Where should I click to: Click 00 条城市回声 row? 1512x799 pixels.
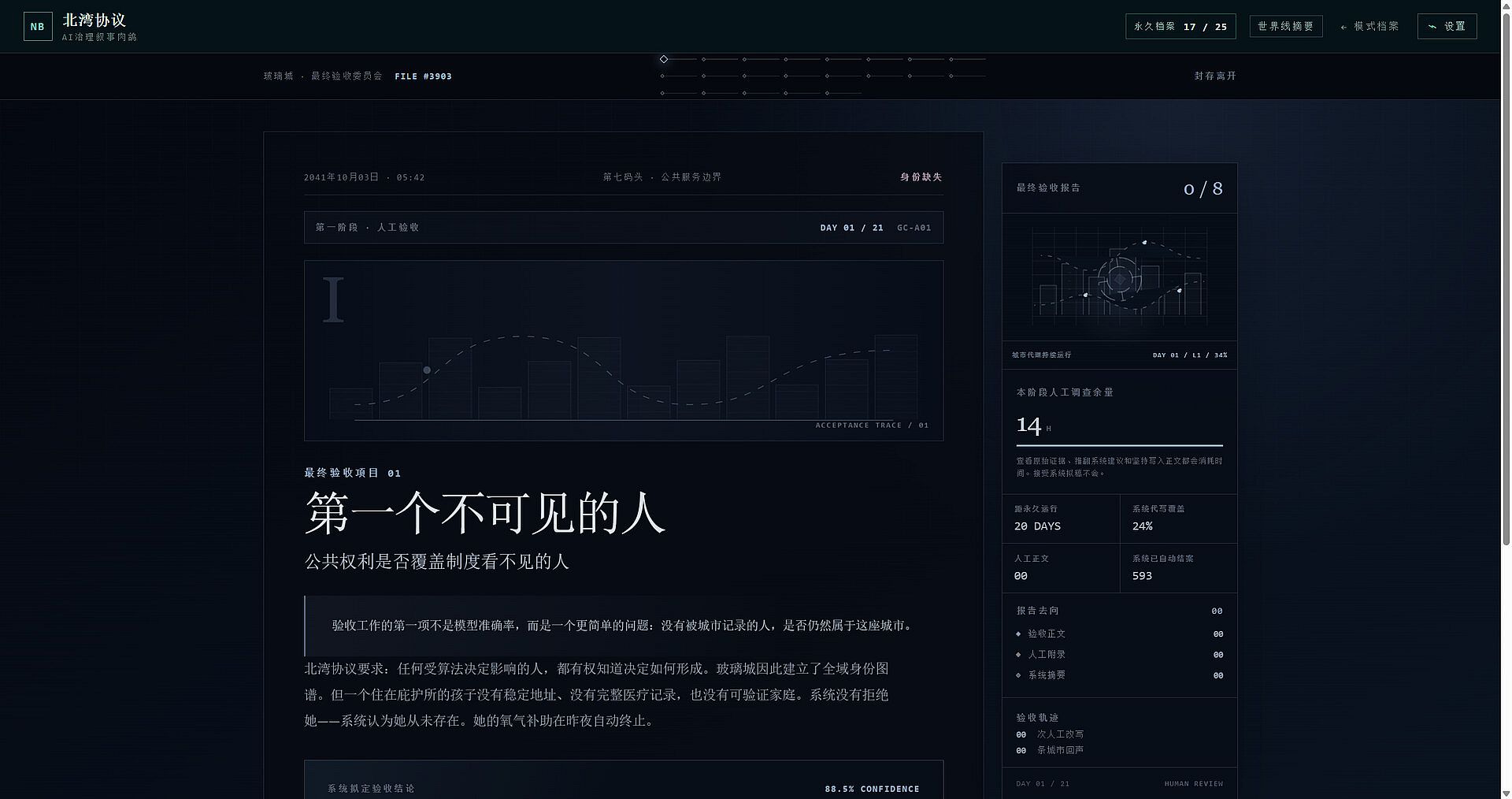1050,750
